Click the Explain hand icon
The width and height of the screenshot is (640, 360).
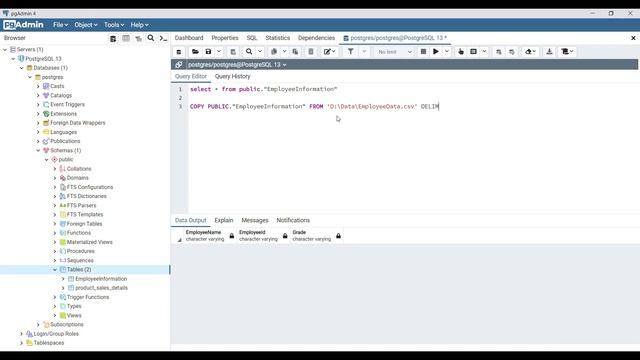461,52
